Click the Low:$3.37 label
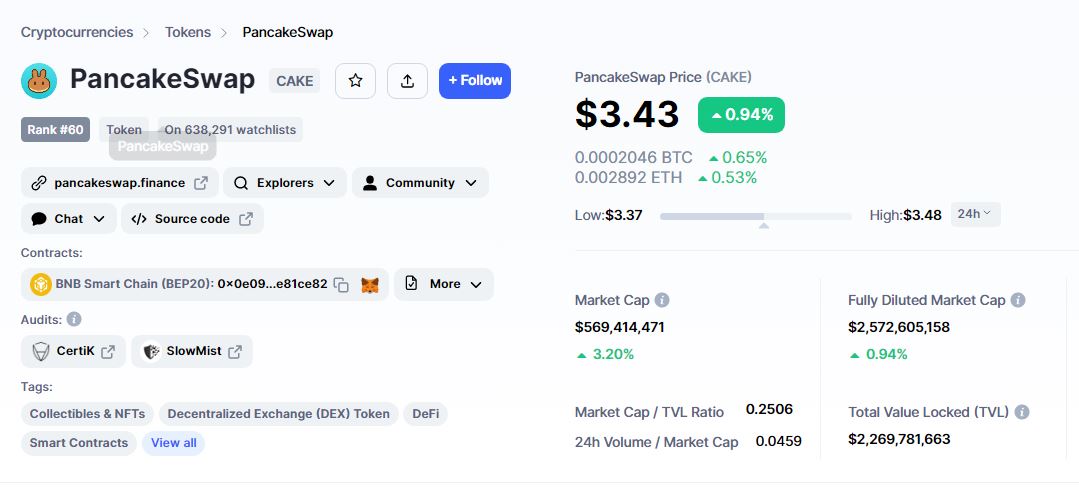This screenshot has height=489, width=1079. 608,215
